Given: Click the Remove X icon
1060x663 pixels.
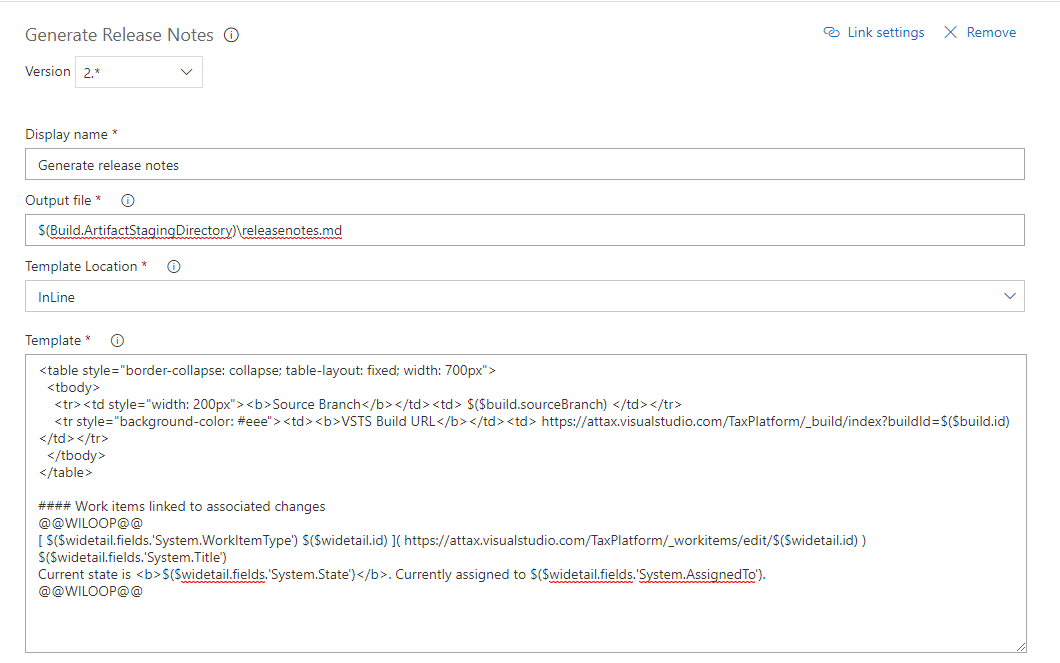Looking at the screenshot, I should (x=950, y=32).
